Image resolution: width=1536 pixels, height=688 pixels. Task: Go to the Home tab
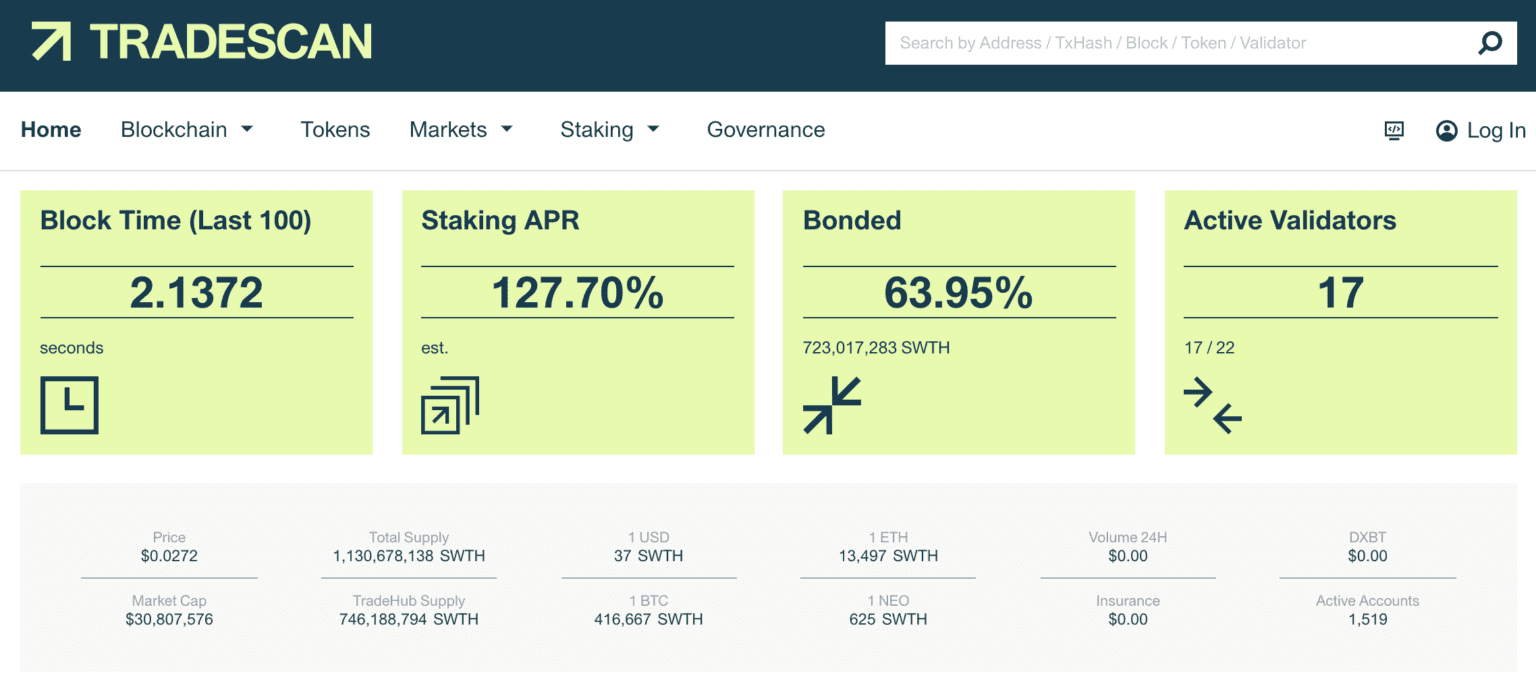tap(51, 130)
